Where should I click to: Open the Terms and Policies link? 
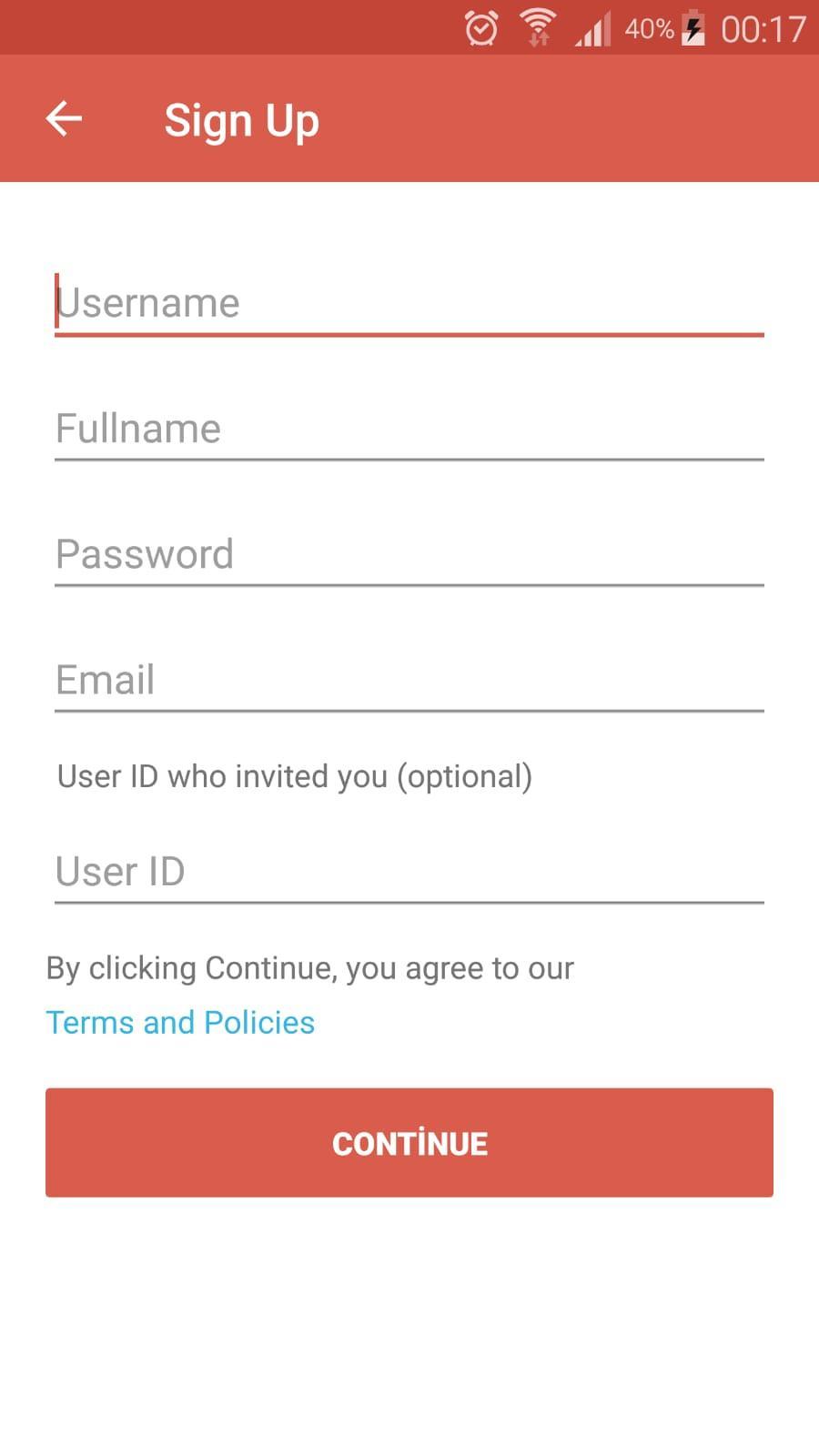180,1023
